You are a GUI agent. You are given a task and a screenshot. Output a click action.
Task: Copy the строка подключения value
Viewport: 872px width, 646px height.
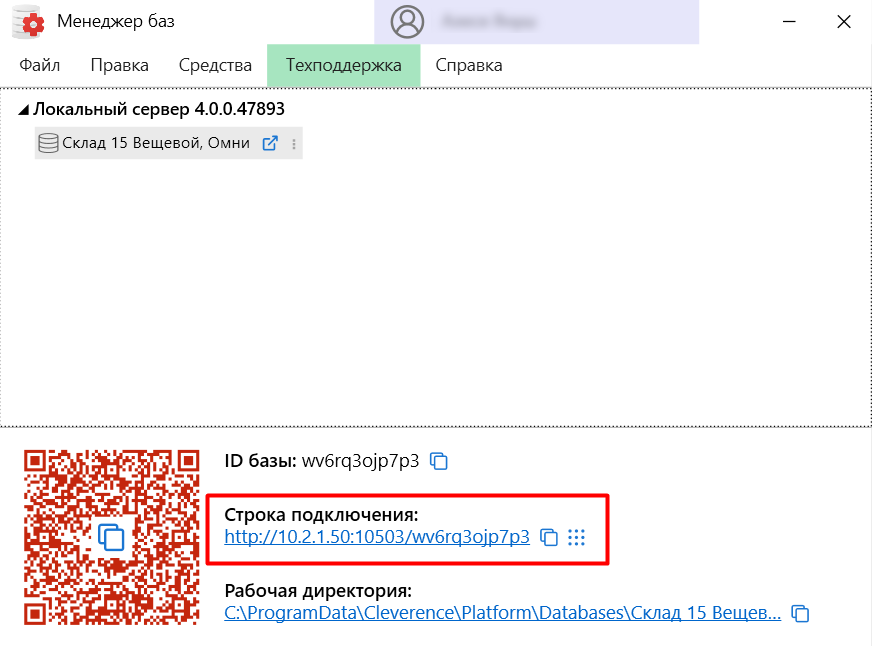point(548,537)
